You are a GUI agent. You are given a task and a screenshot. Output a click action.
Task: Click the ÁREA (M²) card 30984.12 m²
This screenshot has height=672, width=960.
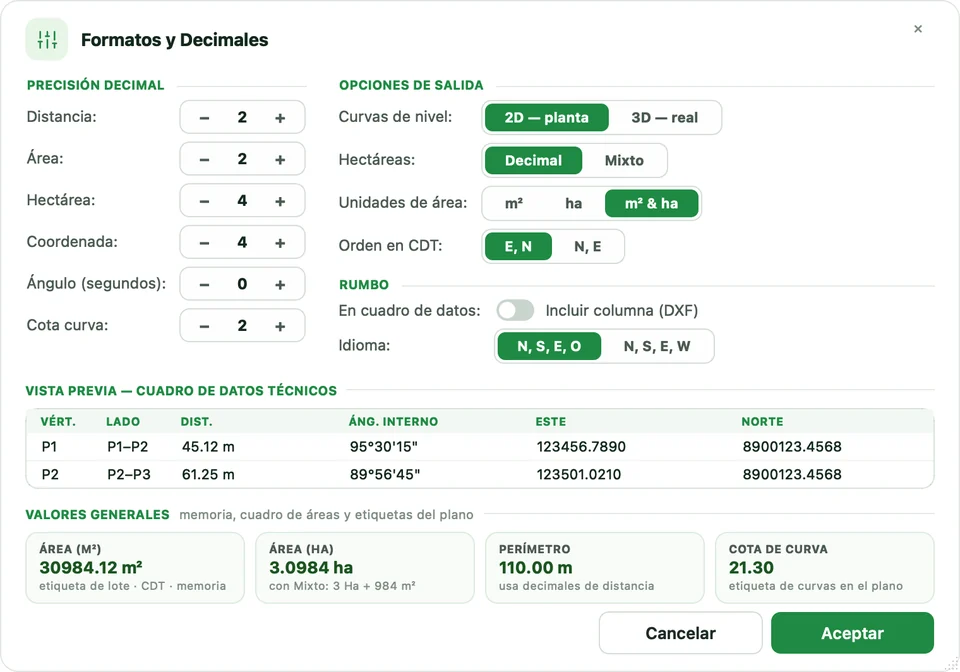click(135, 568)
